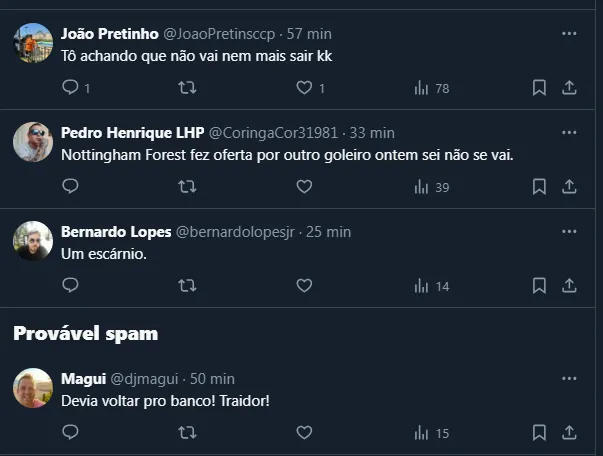Share João Pretinho's tweet
The width and height of the screenshot is (603, 456).
[x=569, y=88]
